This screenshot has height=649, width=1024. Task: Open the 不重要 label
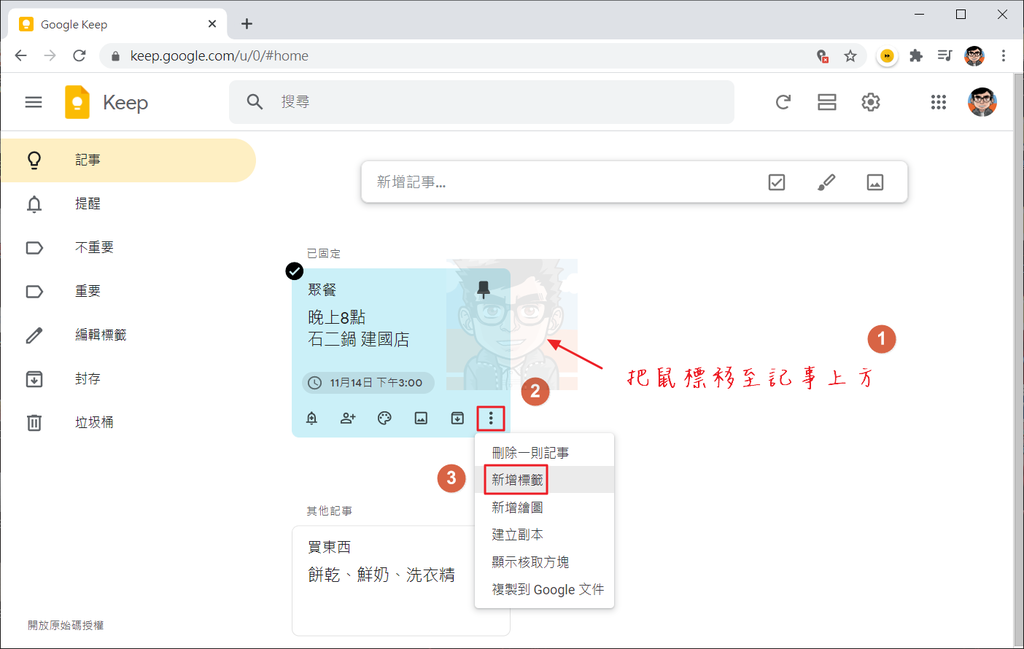[x=128, y=247]
